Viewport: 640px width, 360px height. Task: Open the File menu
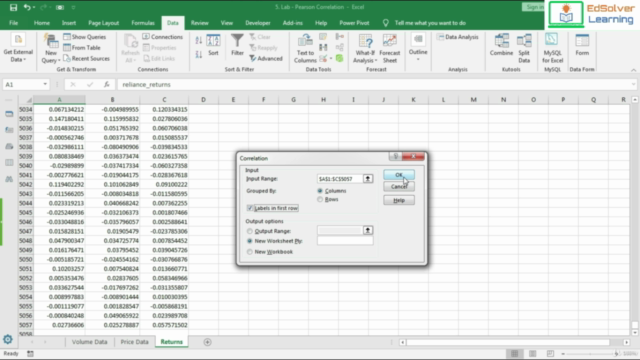point(13,23)
